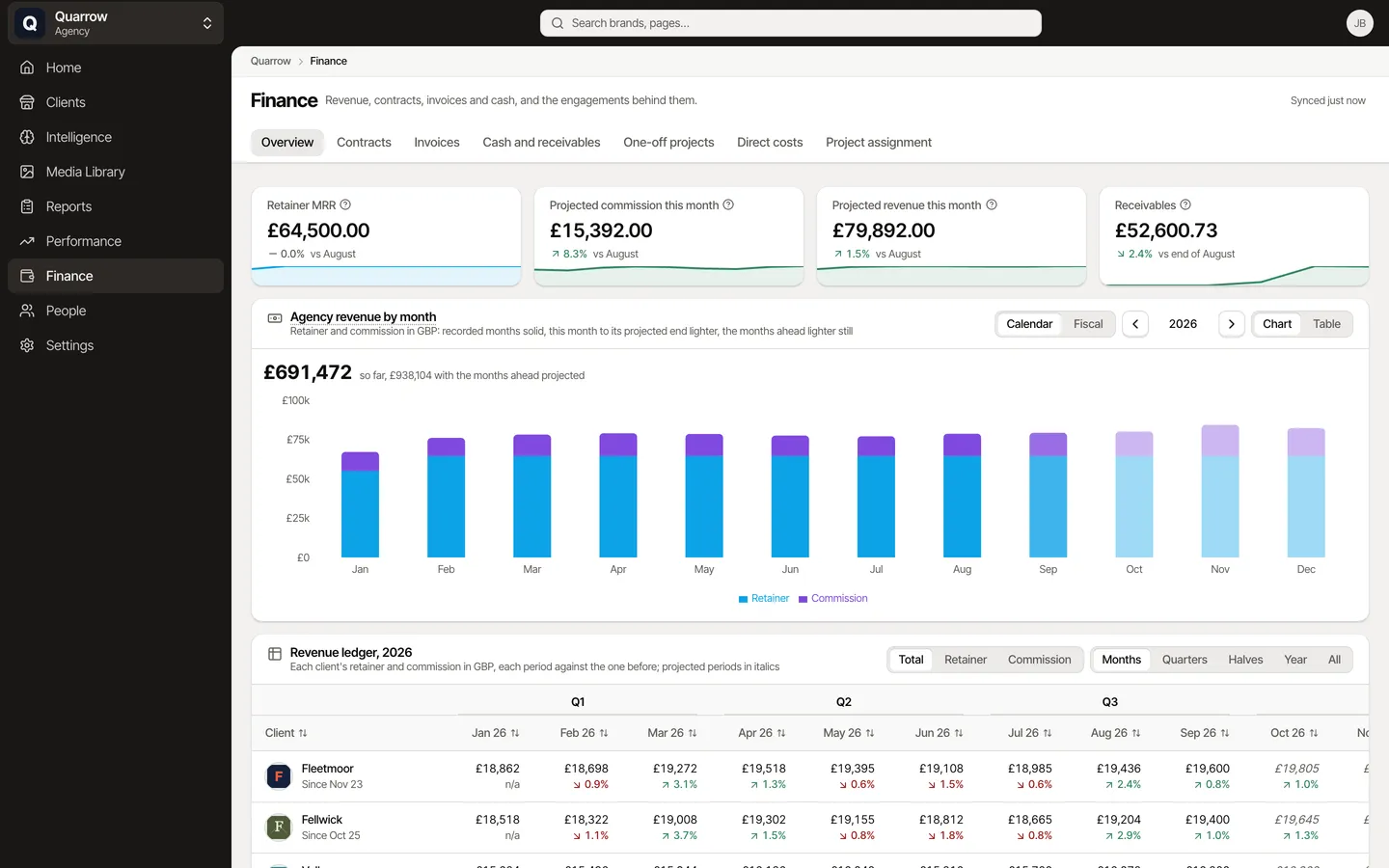Show All periods in the ledger
Image resolution: width=1389 pixels, height=868 pixels.
point(1334,660)
